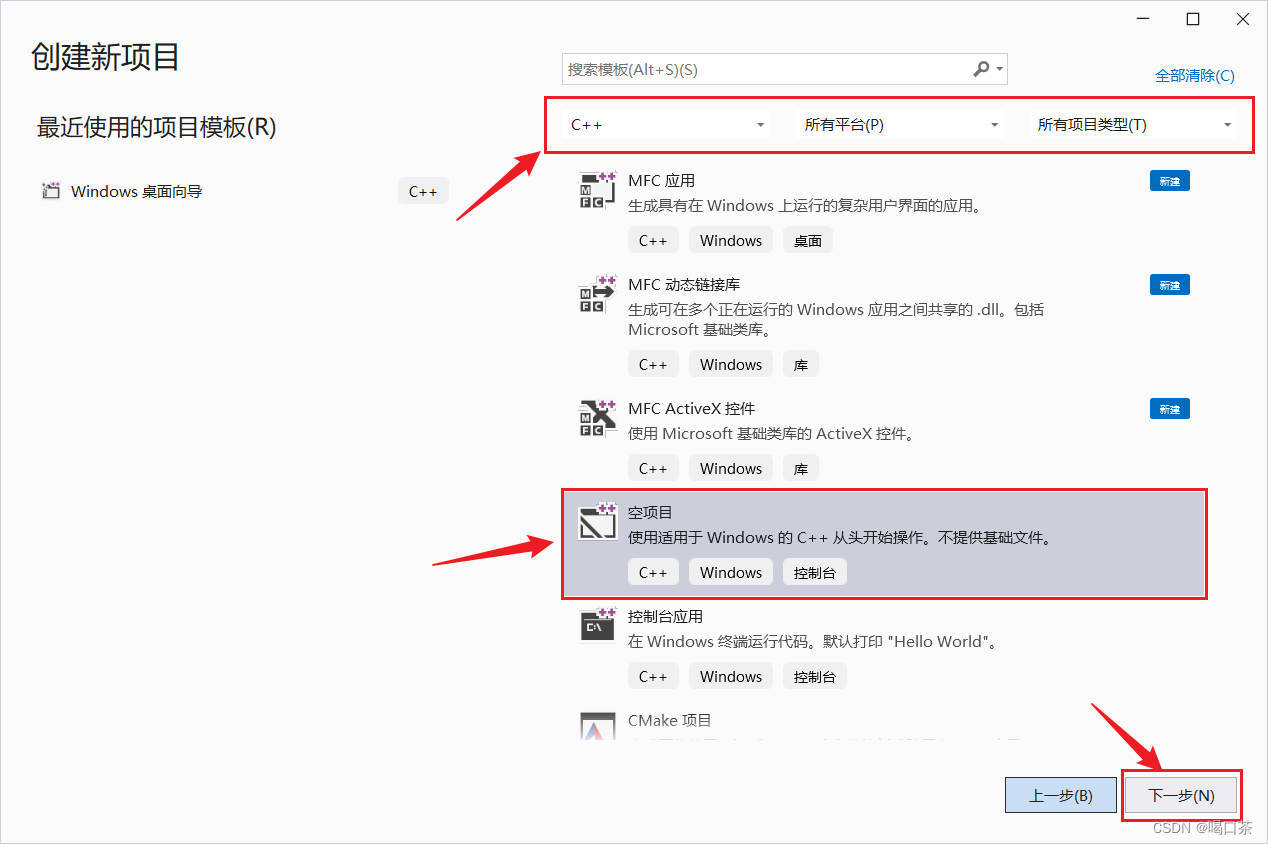Click the 新建 badge on MFC 应用
The height and width of the screenshot is (844, 1268).
[1170, 181]
